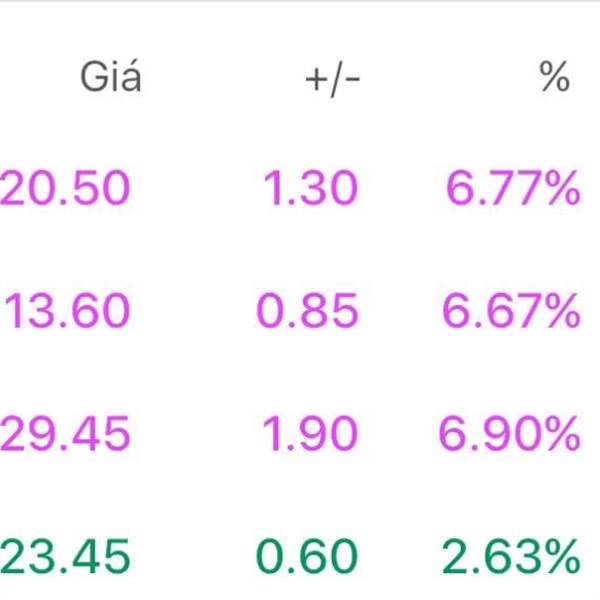Sort by the % column header

tap(554, 77)
